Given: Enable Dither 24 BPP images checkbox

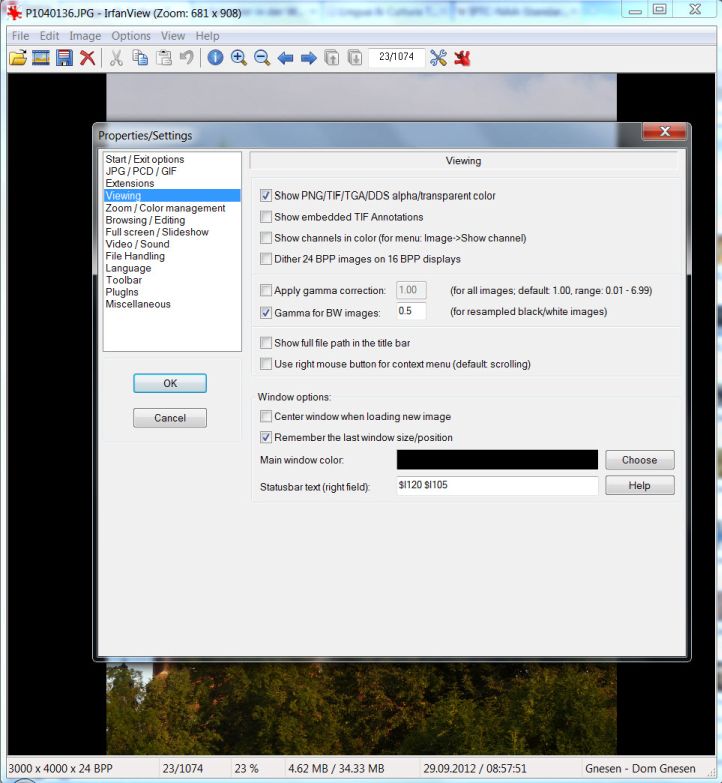Looking at the screenshot, I should pyautogui.click(x=266, y=259).
